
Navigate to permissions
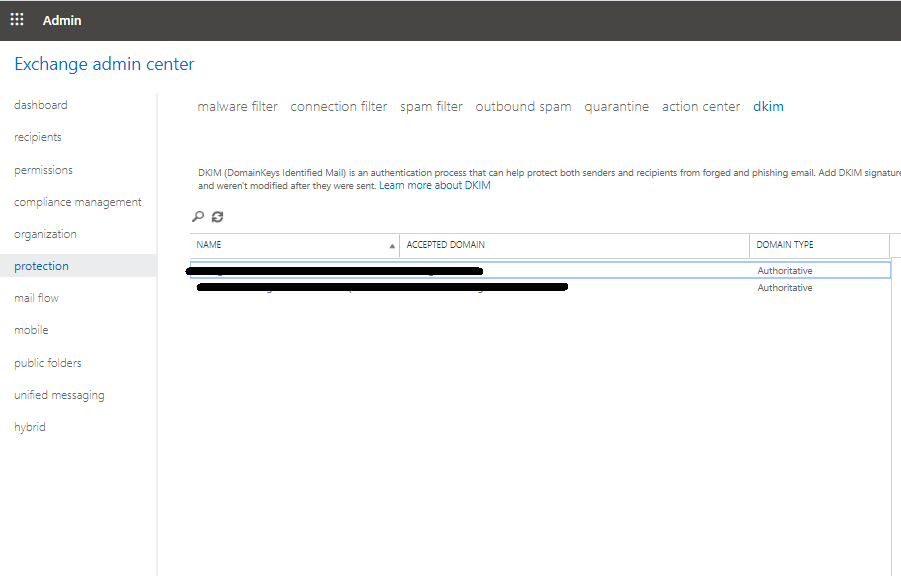click(44, 170)
